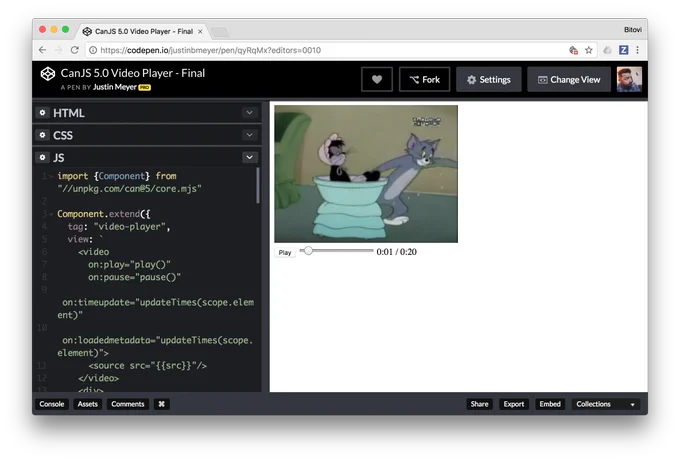Click code line on:pause="pause()"

coord(134,277)
